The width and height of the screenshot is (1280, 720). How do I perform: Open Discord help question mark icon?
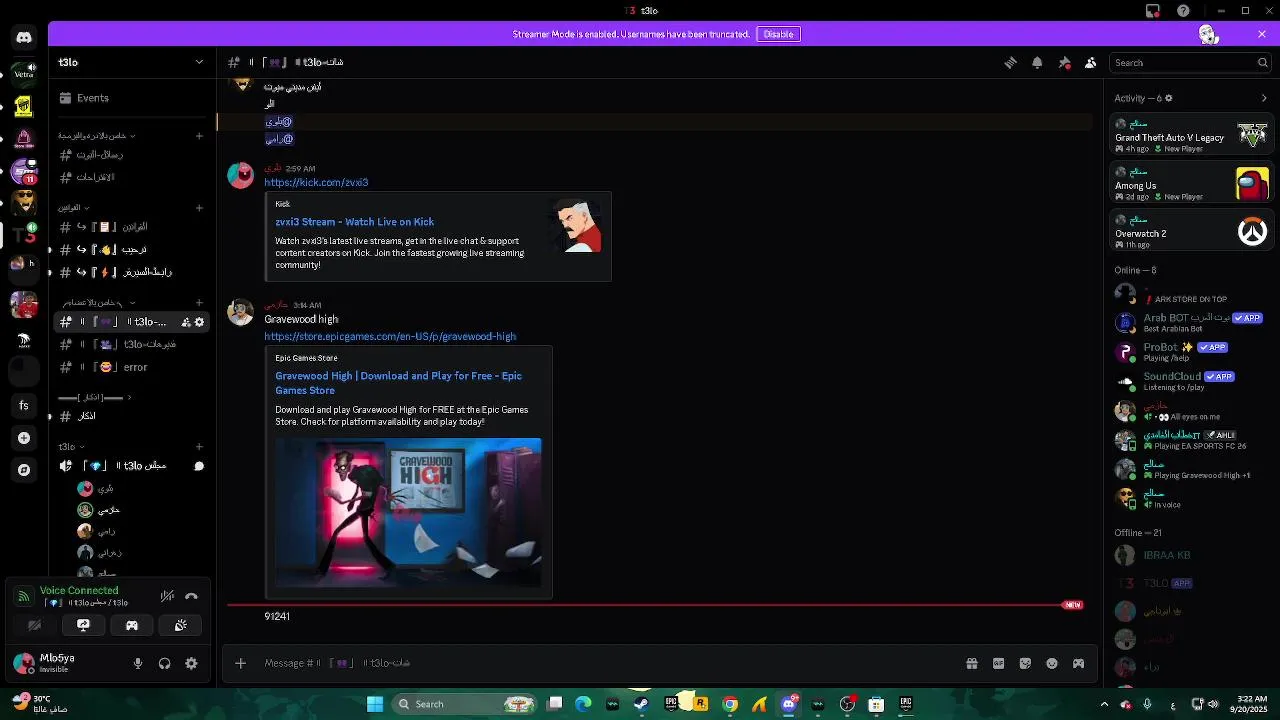tap(1184, 11)
